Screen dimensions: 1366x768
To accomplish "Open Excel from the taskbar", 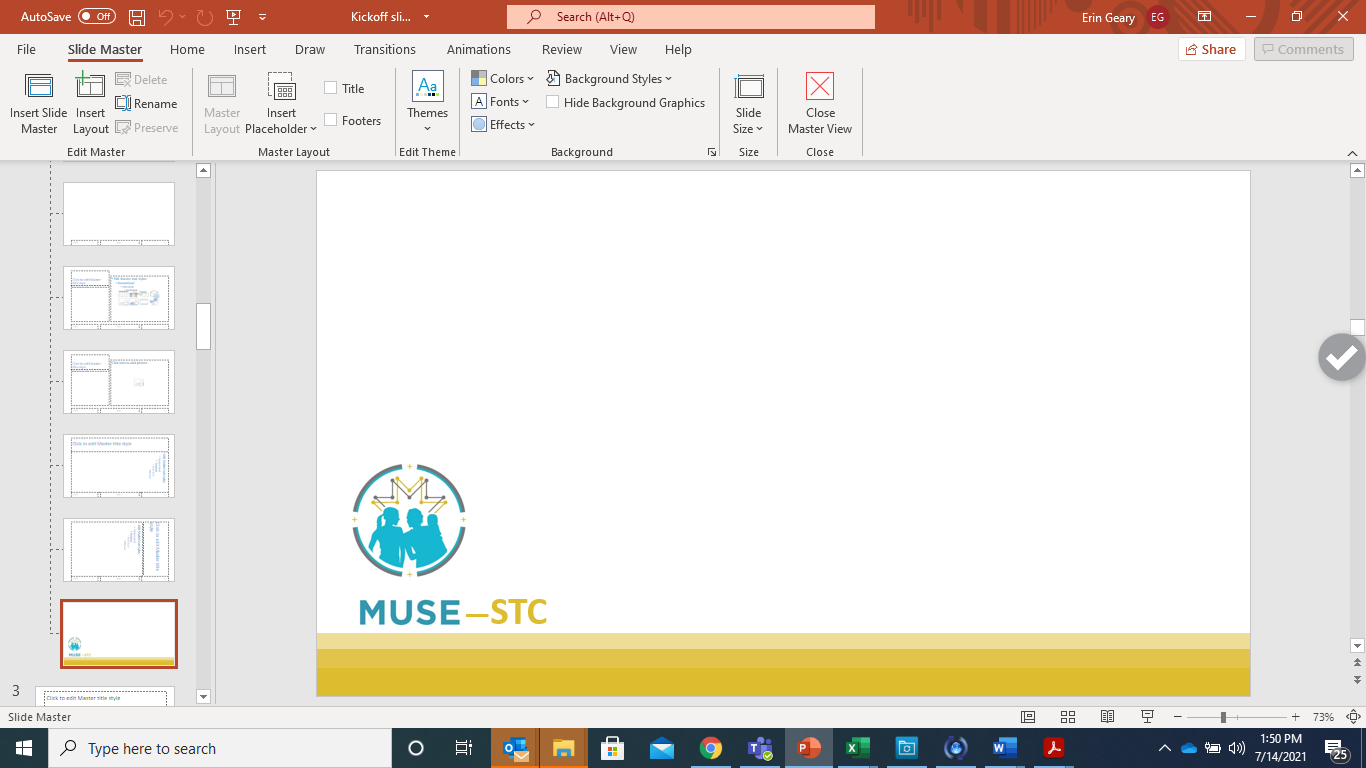I will pyautogui.click(x=857, y=748).
